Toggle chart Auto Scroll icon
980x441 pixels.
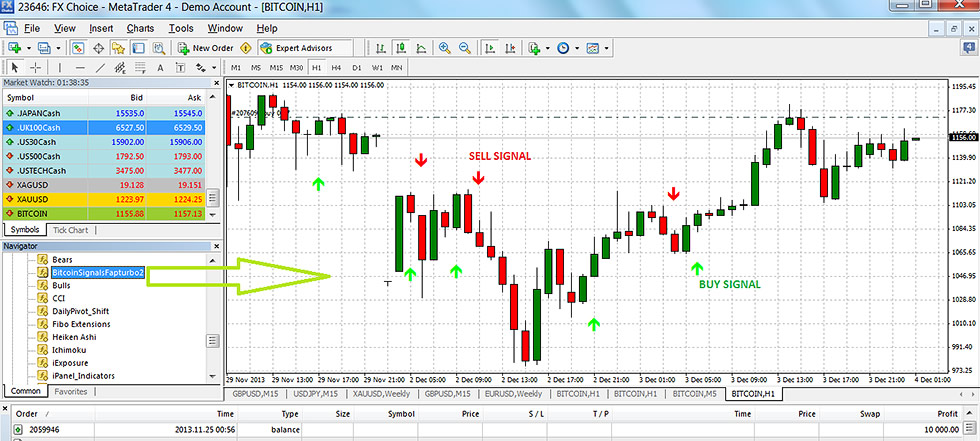[x=491, y=48]
